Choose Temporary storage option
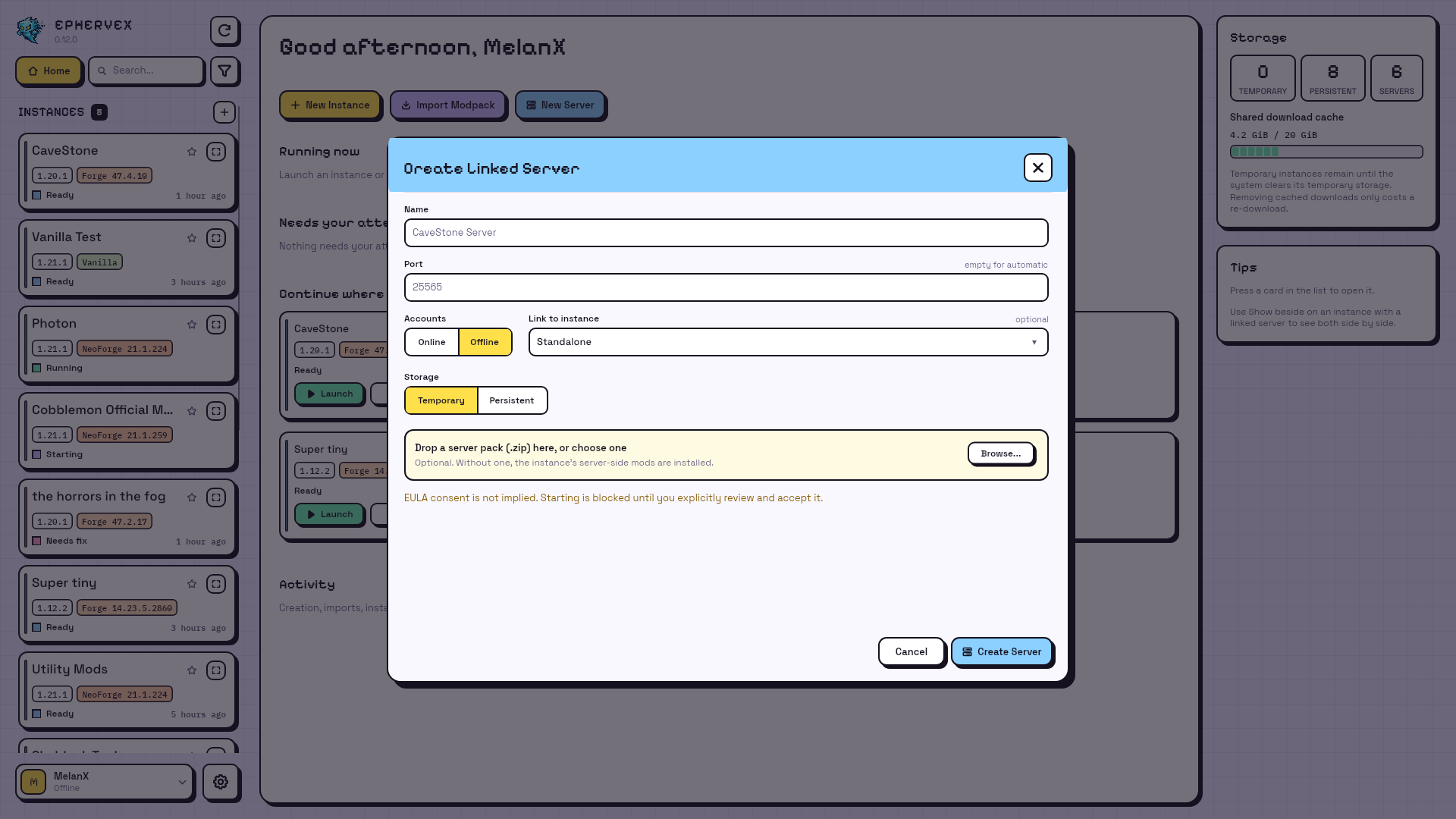Screen dimensions: 1456x819 click(x=441, y=400)
